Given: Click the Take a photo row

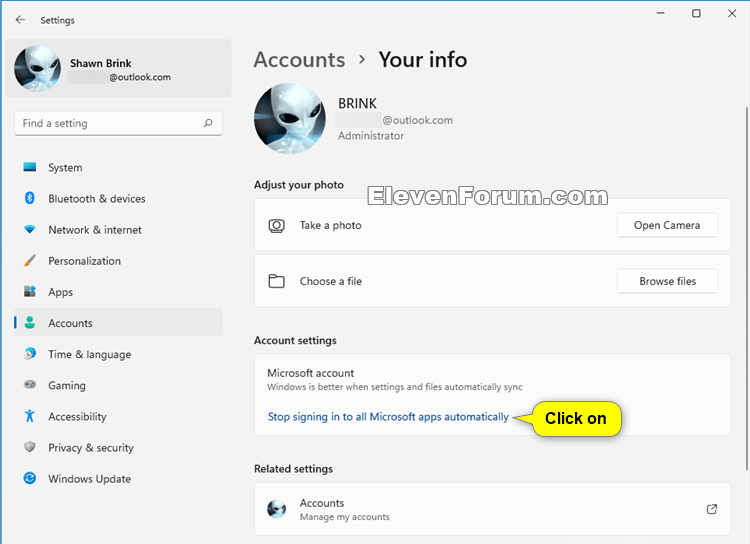Looking at the screenshot, I should 492,225.
